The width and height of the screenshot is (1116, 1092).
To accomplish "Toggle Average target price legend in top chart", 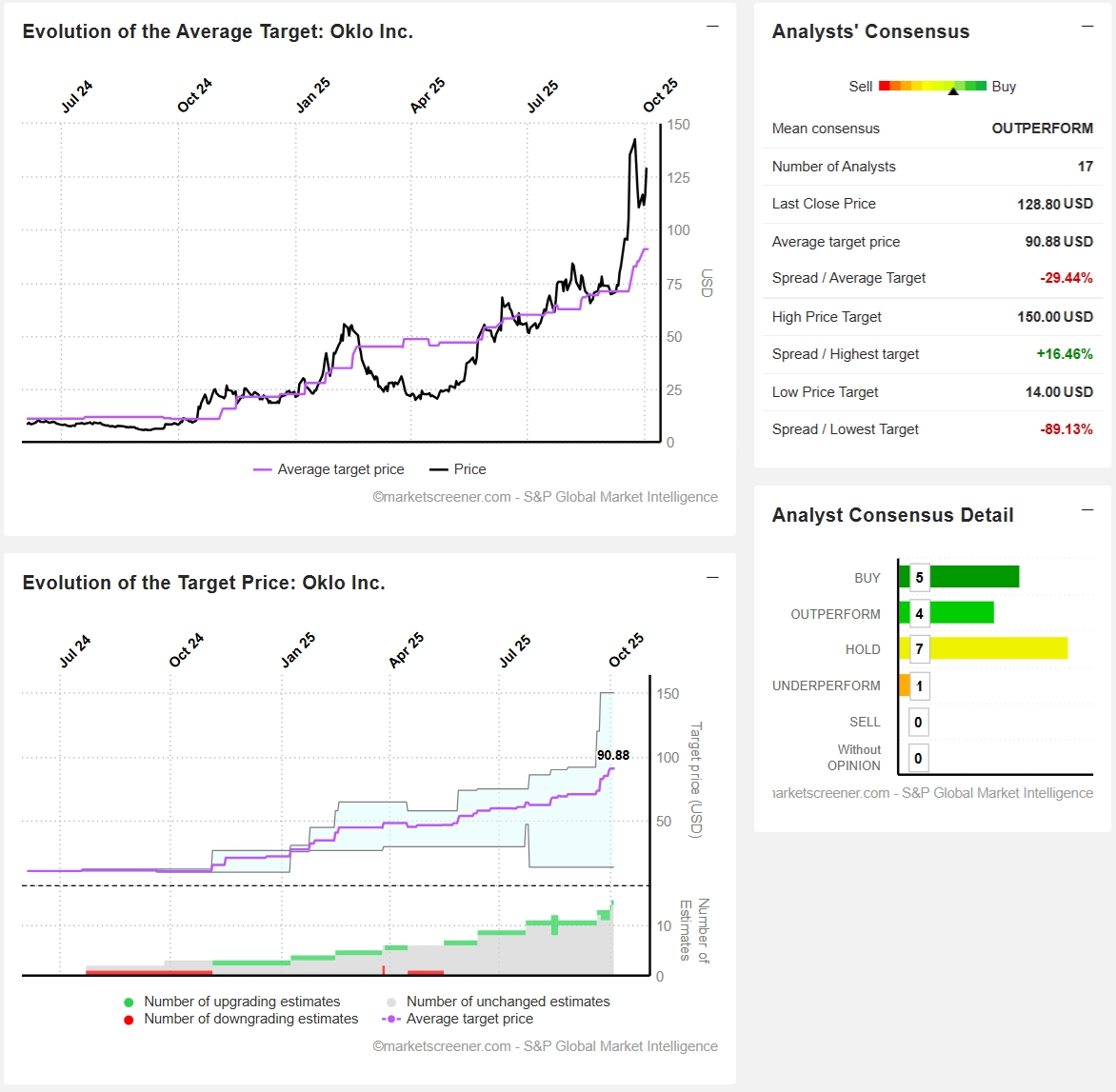I will click(329, 469).
